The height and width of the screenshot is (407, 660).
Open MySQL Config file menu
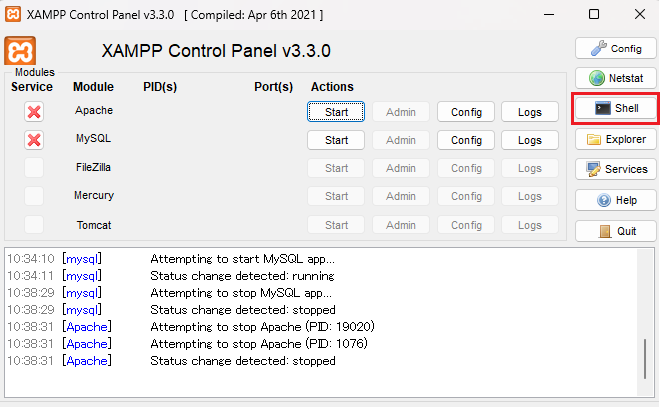point(465,140)
